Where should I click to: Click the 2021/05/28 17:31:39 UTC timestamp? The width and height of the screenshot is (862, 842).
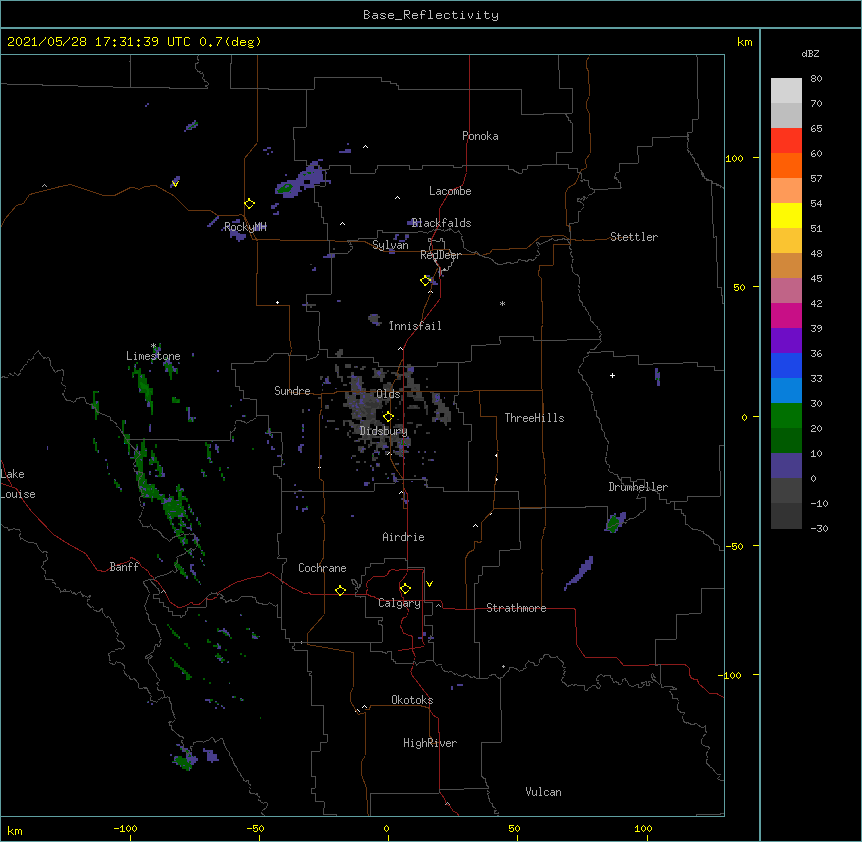tap(99, 42)
